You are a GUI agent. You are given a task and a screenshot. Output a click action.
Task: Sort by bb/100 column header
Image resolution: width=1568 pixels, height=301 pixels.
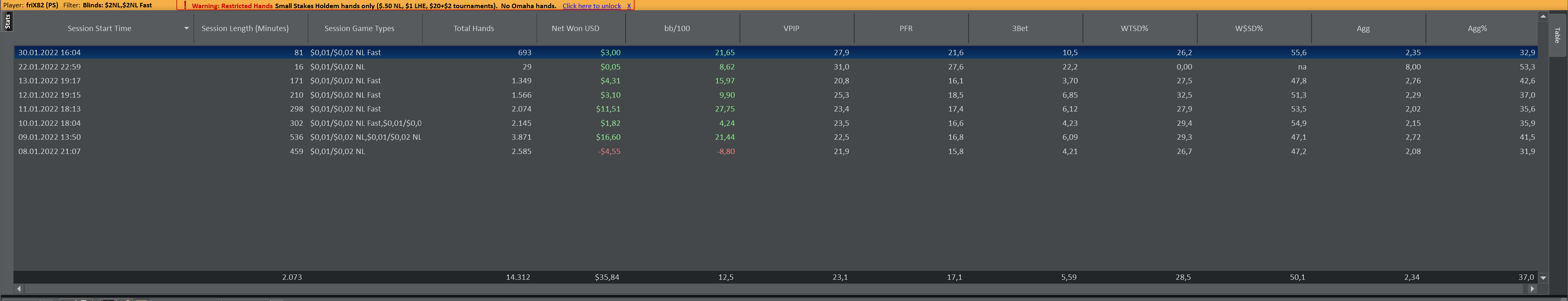click(677, 28)
